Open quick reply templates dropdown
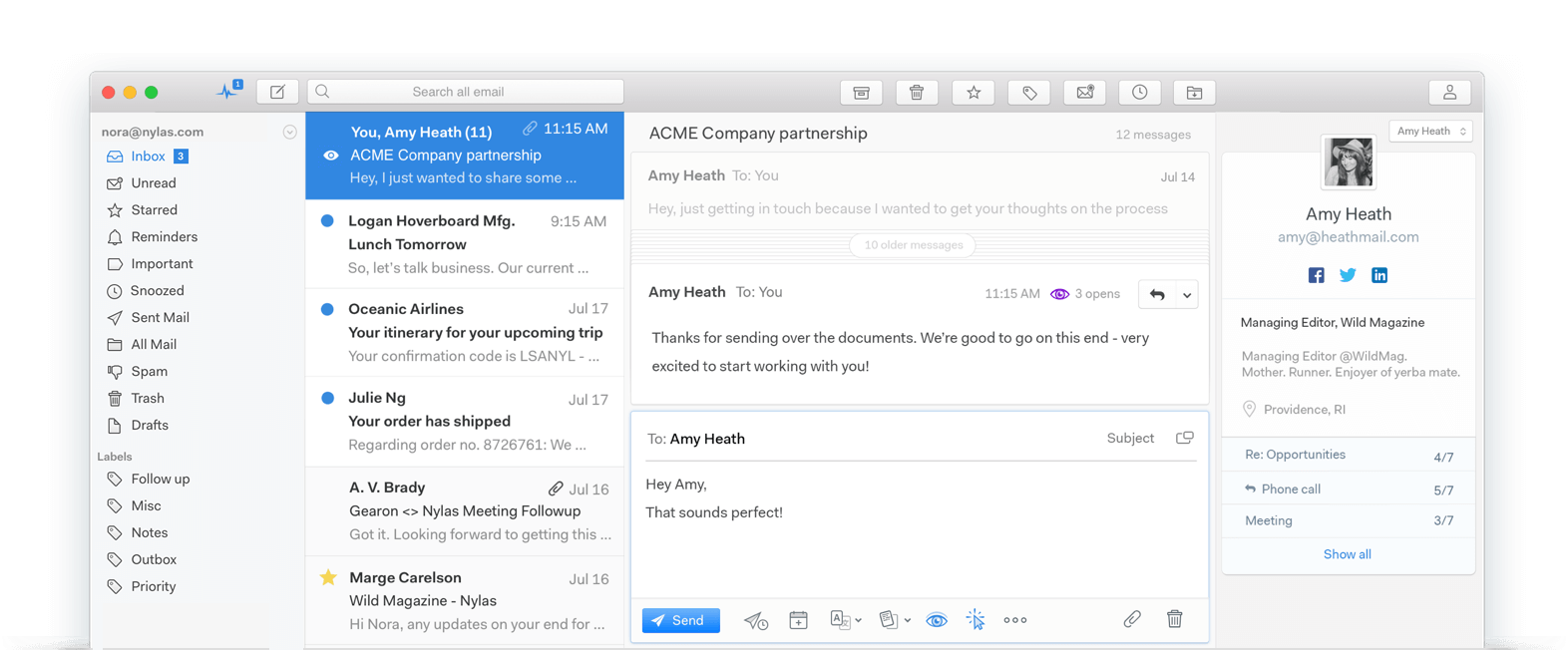 895,620
